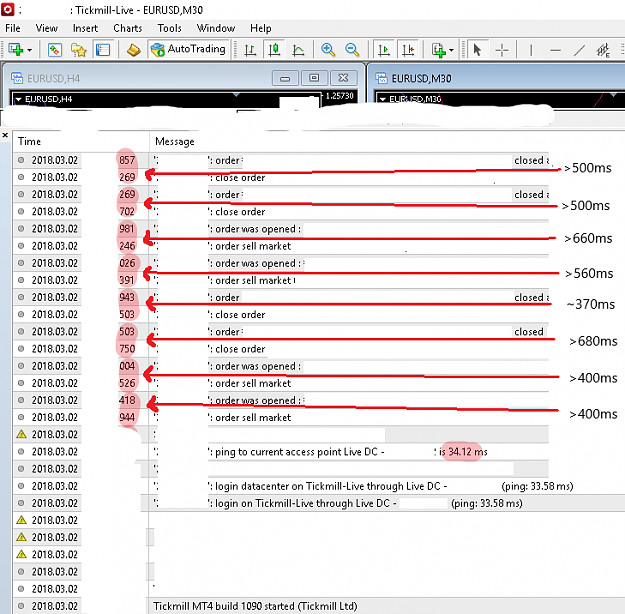Toggle the Terminal panel icon
This screenshot has width=625, height=614.
coord(103,50)
